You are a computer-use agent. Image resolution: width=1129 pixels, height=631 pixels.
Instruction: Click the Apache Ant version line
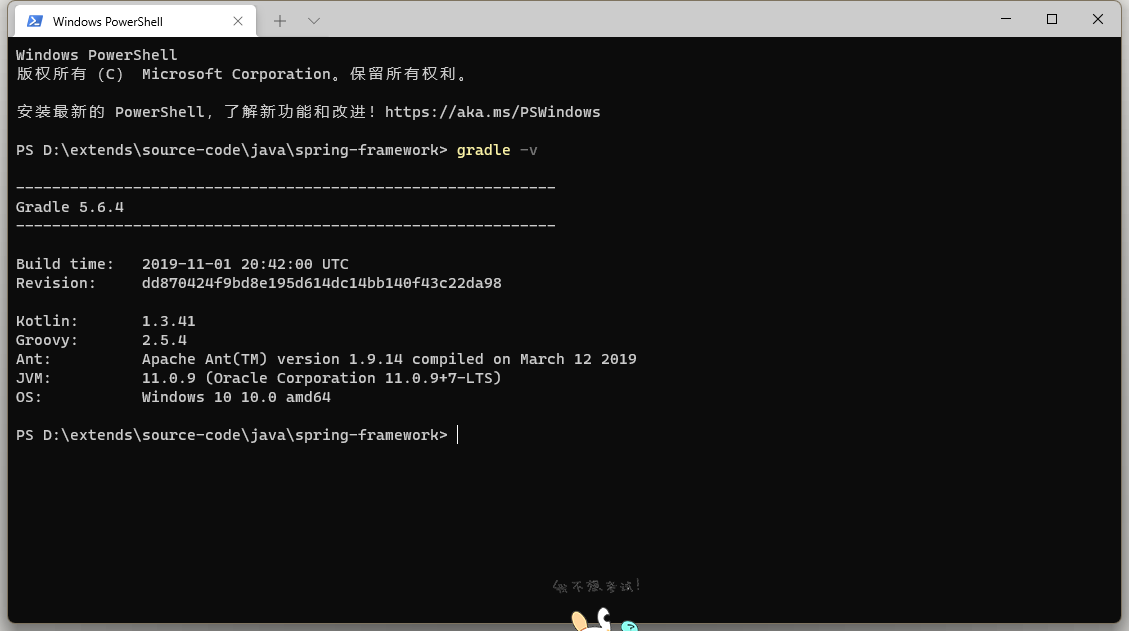tap(389, 359)
